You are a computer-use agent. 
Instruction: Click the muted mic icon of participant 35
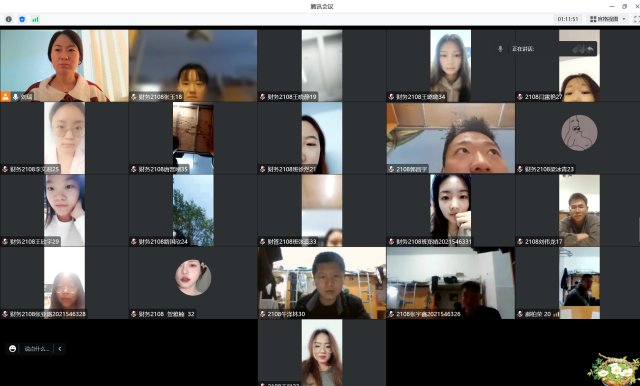tap(133, 169)
